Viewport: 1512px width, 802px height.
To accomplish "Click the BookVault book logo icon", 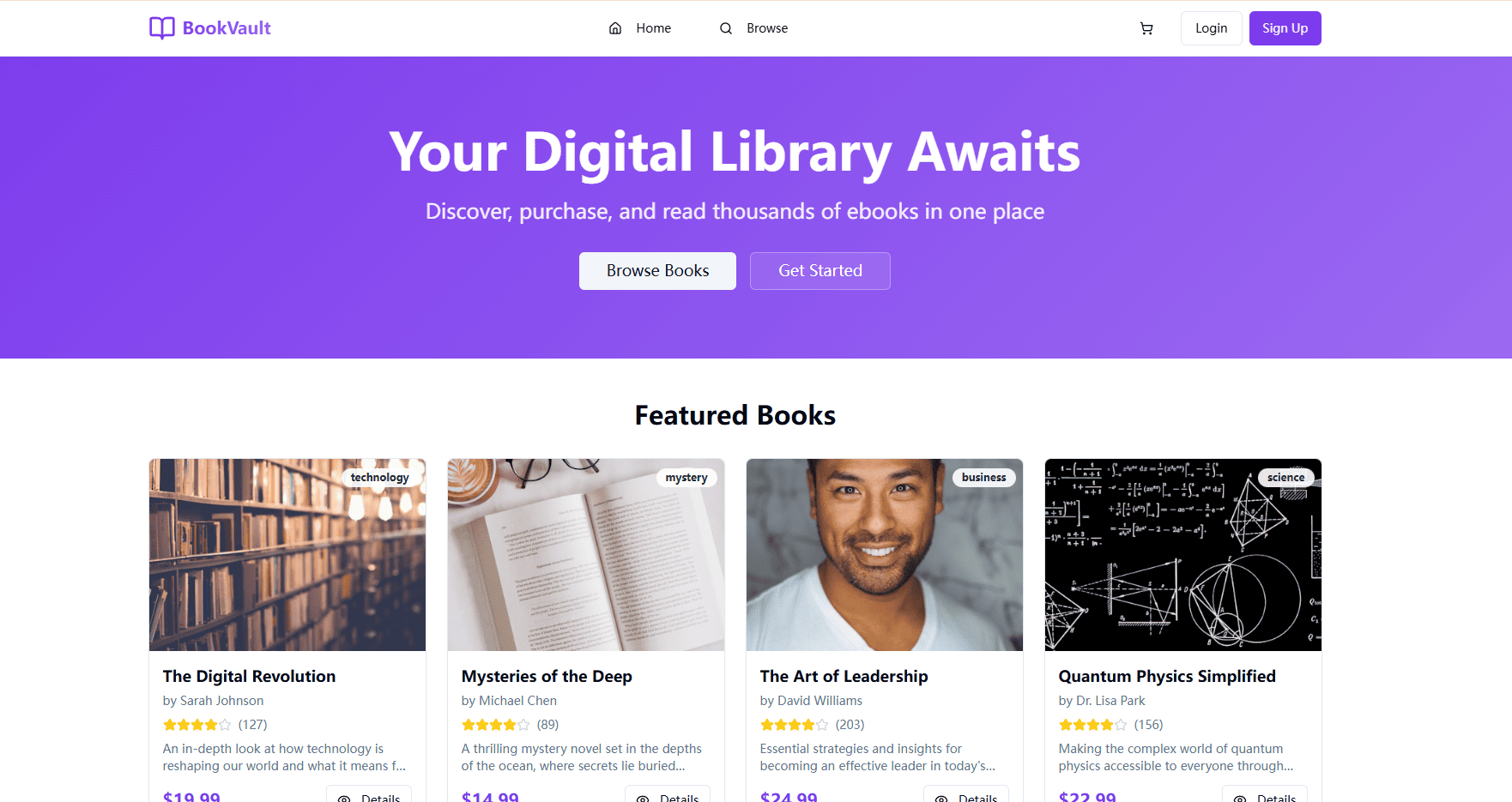I will tap(162, 28).
